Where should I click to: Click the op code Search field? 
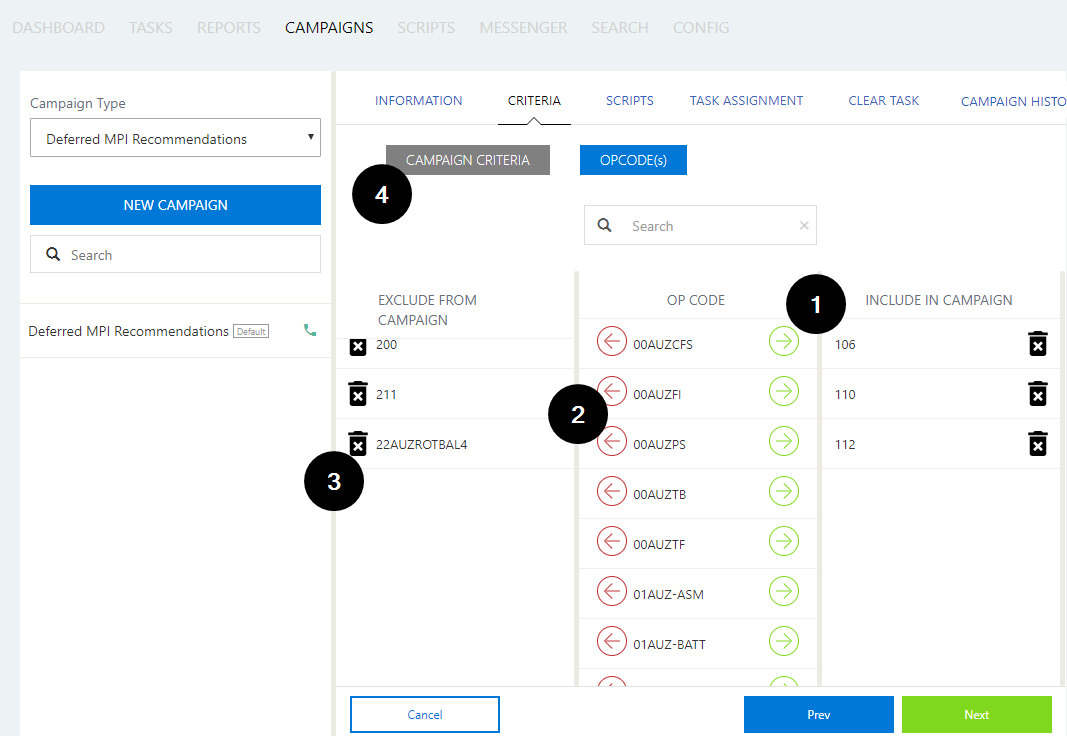[x=710, y=226]
